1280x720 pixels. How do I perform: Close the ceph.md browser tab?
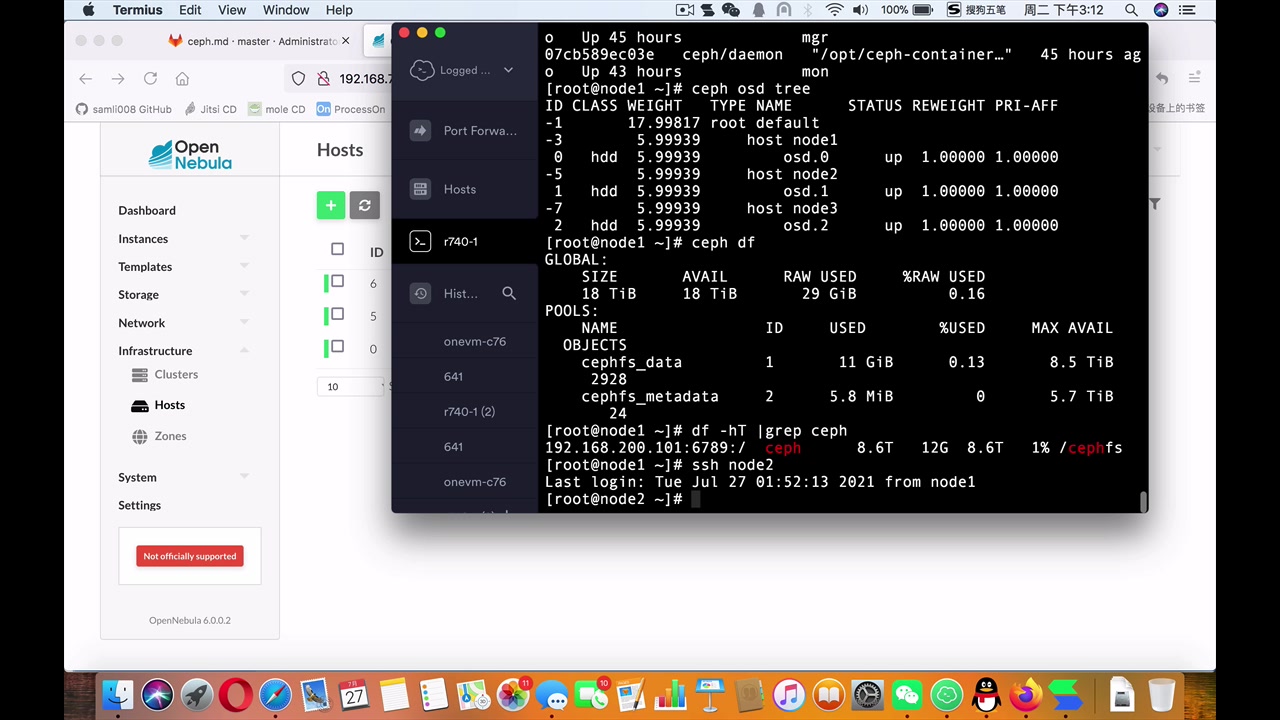pyautogui.click(x=346, y=41)
